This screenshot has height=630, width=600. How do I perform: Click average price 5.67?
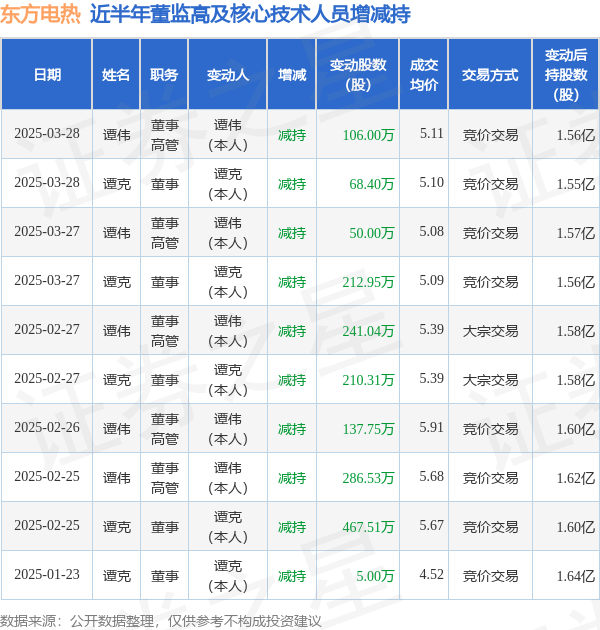click(x=432, y=526)
